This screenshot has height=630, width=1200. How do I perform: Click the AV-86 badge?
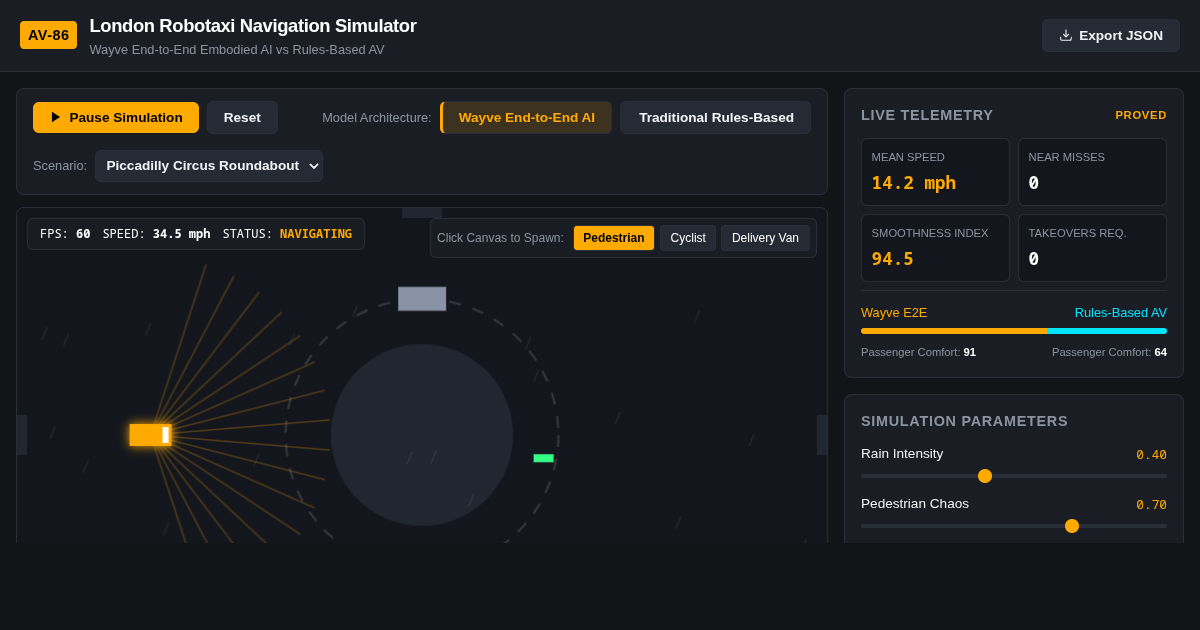[x=48, y=35]
